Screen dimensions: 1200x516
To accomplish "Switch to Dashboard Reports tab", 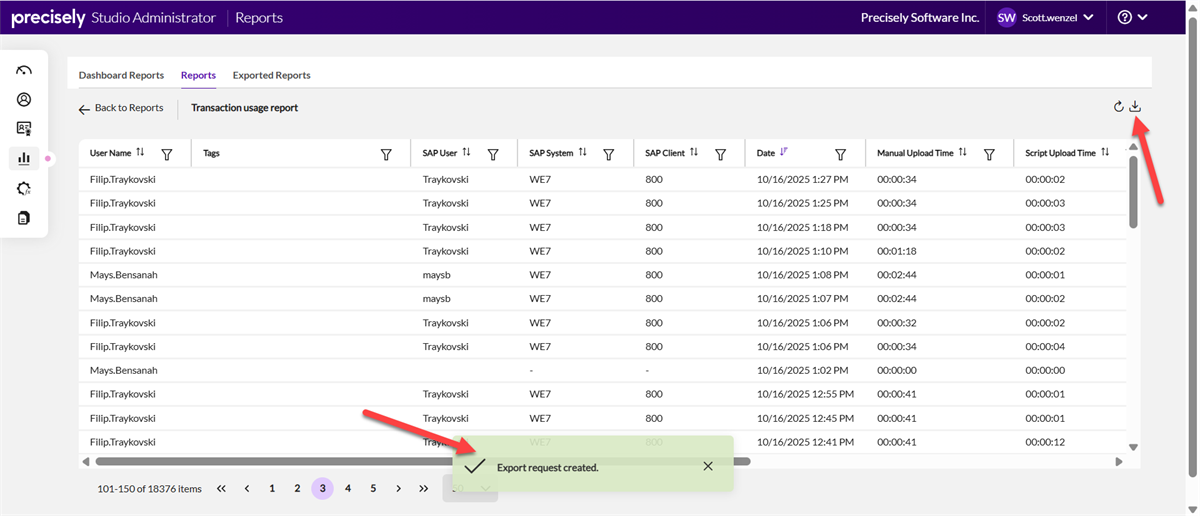I will pos(121,75).
